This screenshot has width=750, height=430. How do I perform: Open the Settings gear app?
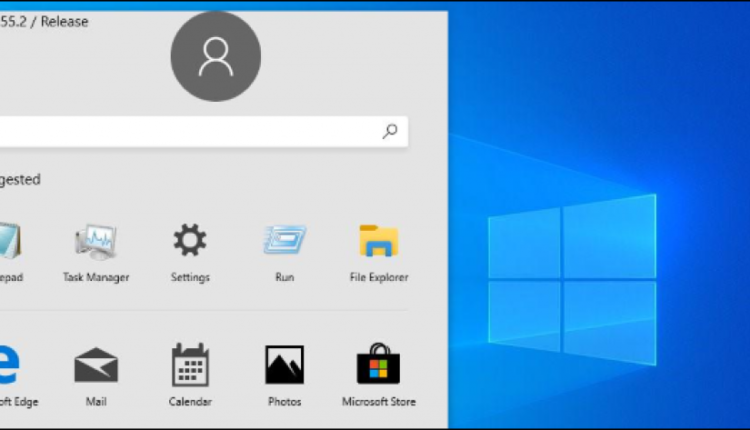coord(190,254)
